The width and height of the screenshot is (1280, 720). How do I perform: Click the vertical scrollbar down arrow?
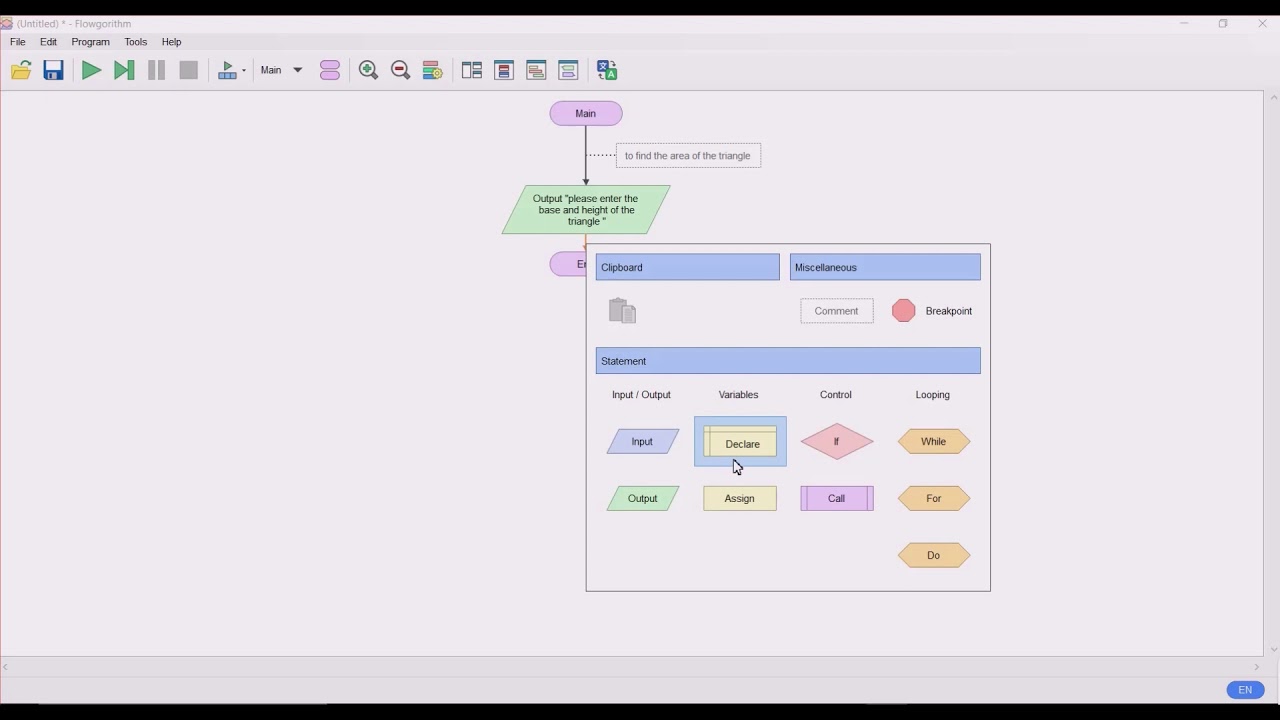[x=1273, y=649]
